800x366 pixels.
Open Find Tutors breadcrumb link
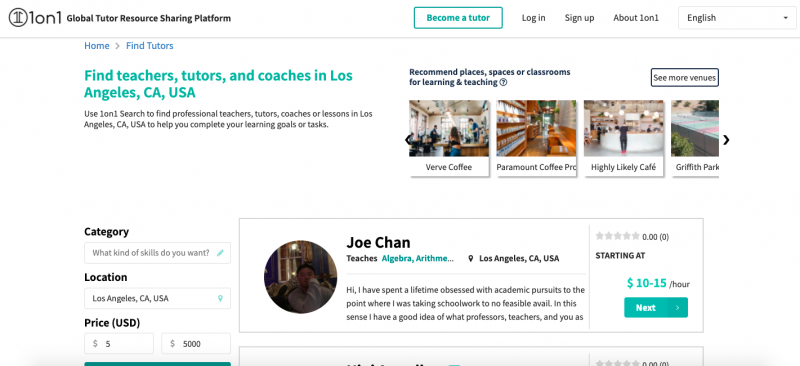pyautogui.click(x=149, y=46)
